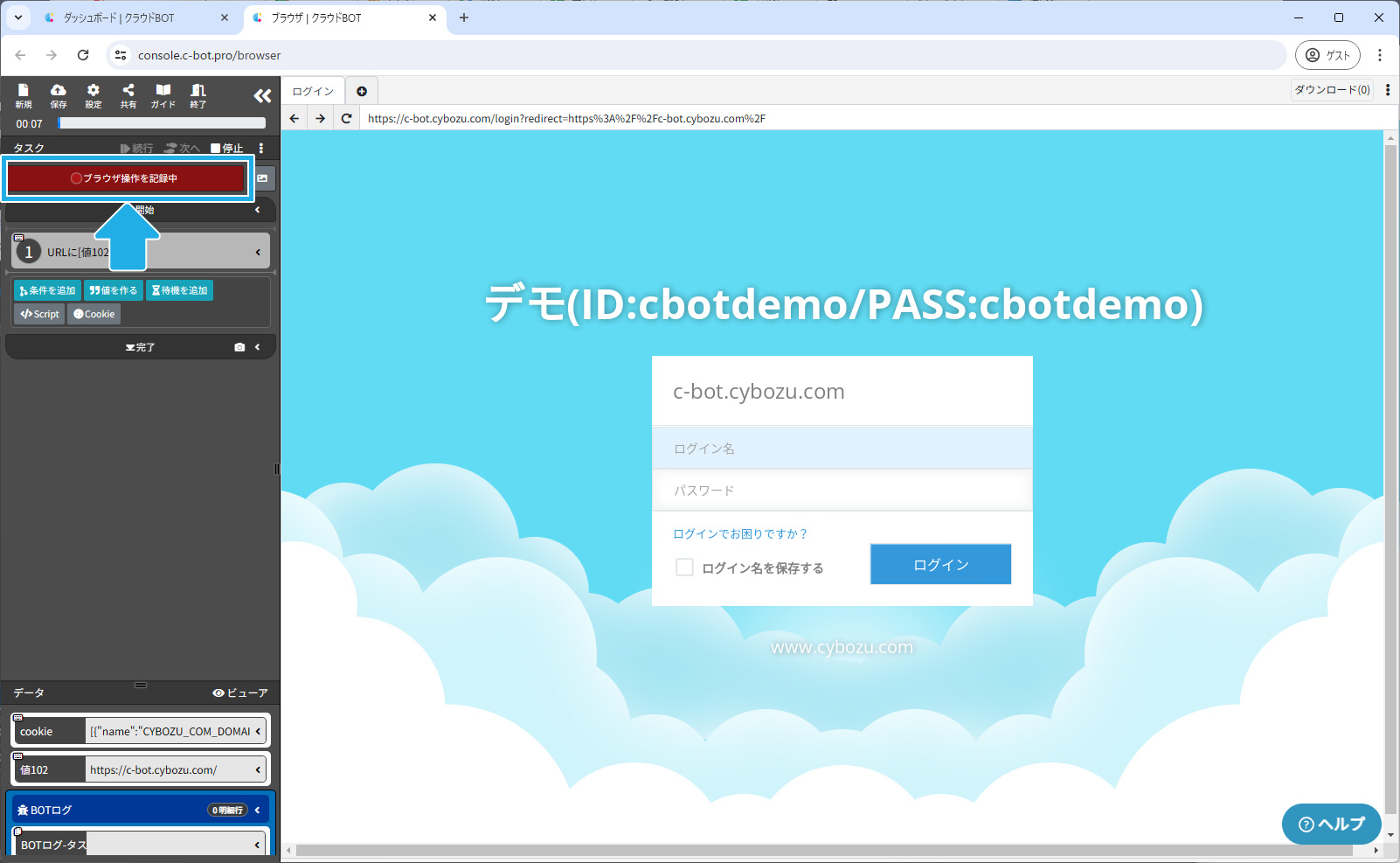Add a new virtual browser tab
Screen dimensions: 1400x863
[362, 91]
